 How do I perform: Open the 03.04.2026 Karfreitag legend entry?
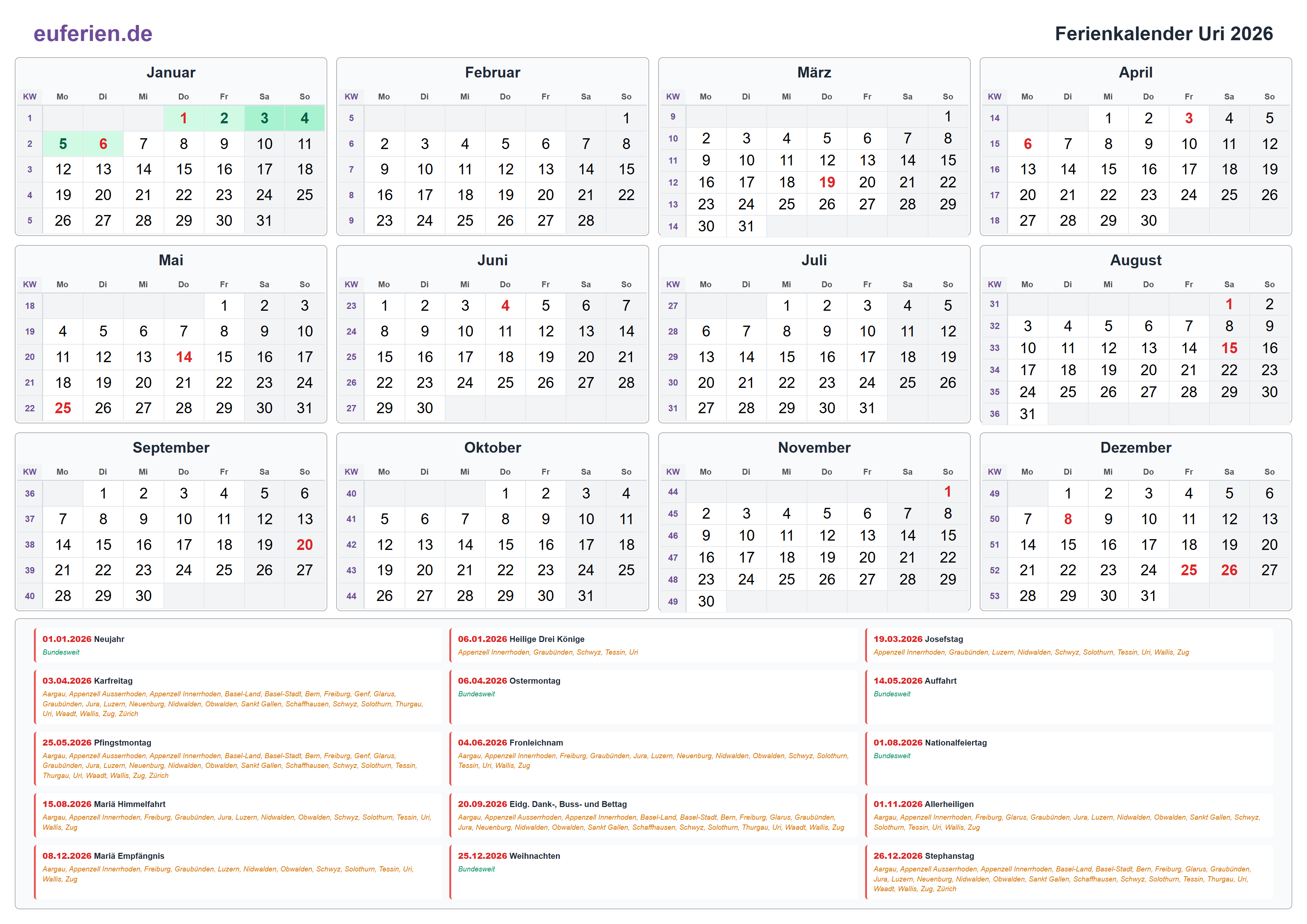pos(238,697)
